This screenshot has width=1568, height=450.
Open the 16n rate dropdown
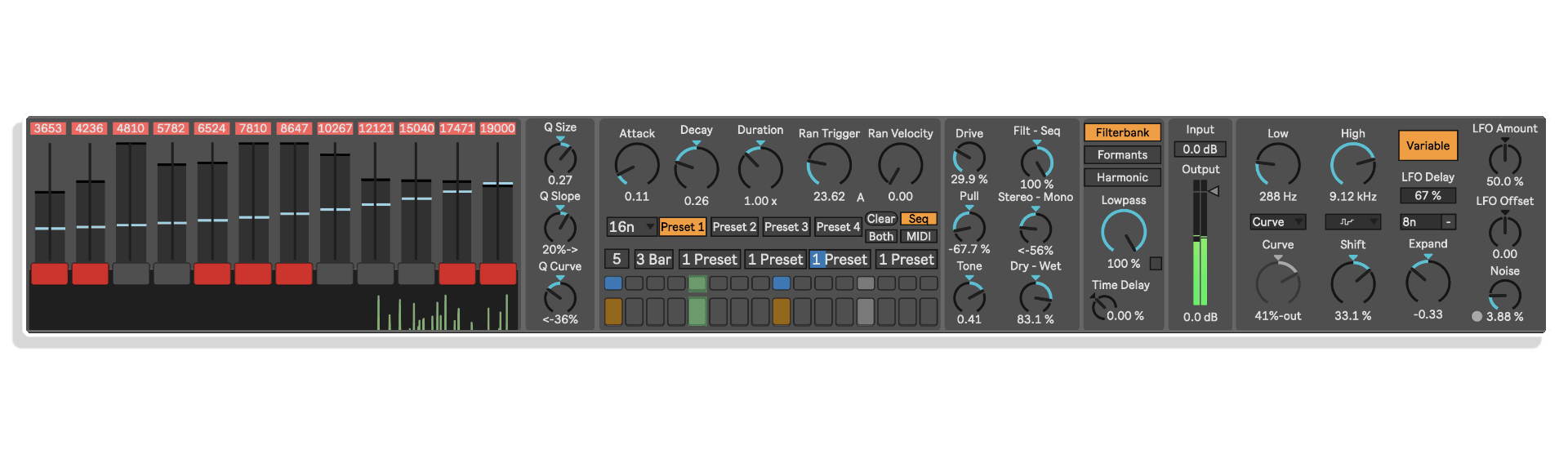(631, 226)
